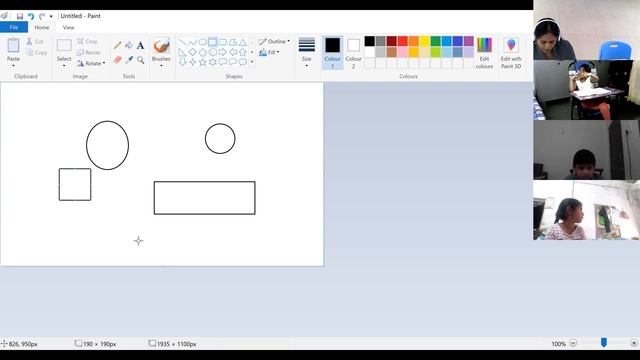Image resolution: width=640 pixels, height=360 pixels.
Task: Choose the Rounded rectangle shape
Action: (x=223, y=42)
